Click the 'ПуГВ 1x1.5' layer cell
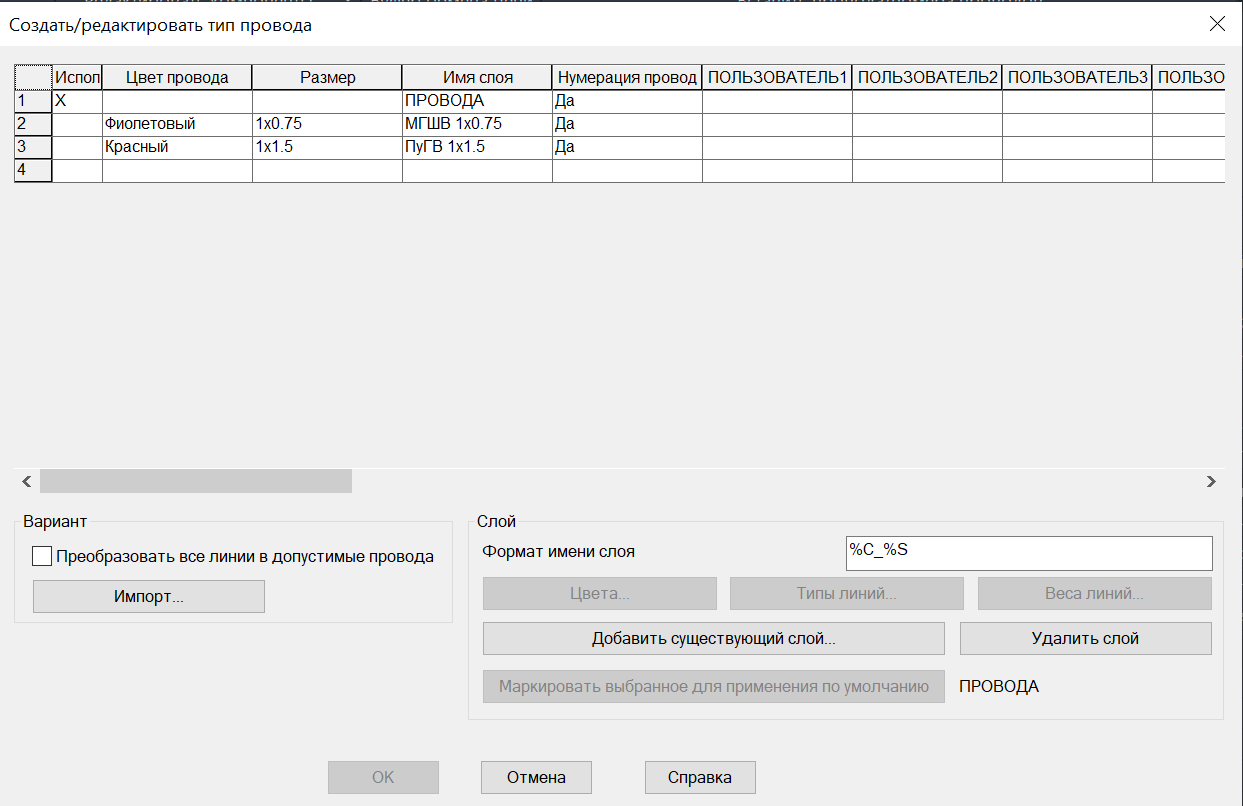Screen dimensions: 1243x806 (477, 147)
